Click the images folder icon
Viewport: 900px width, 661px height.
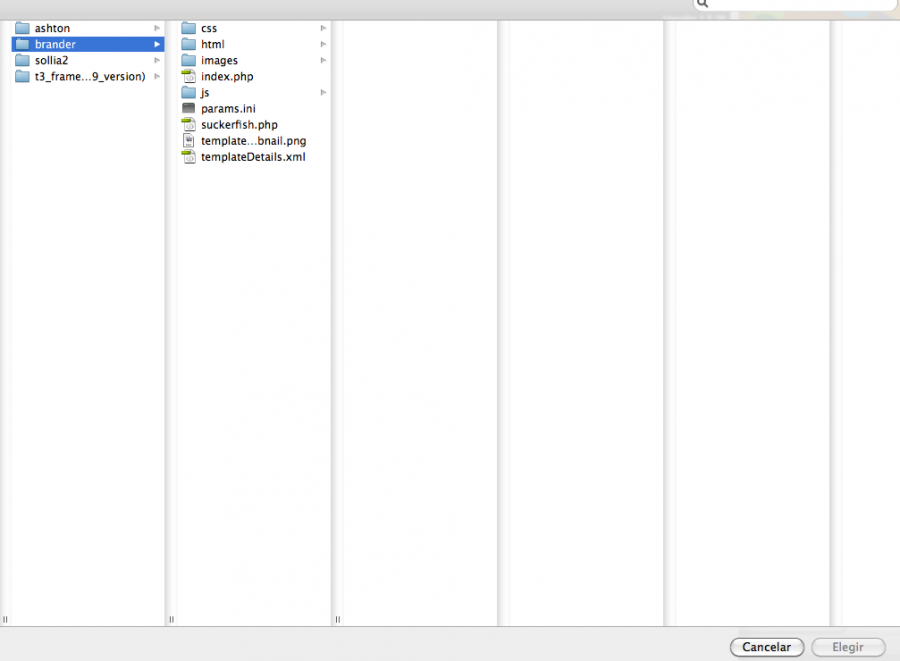coord(189,60)
